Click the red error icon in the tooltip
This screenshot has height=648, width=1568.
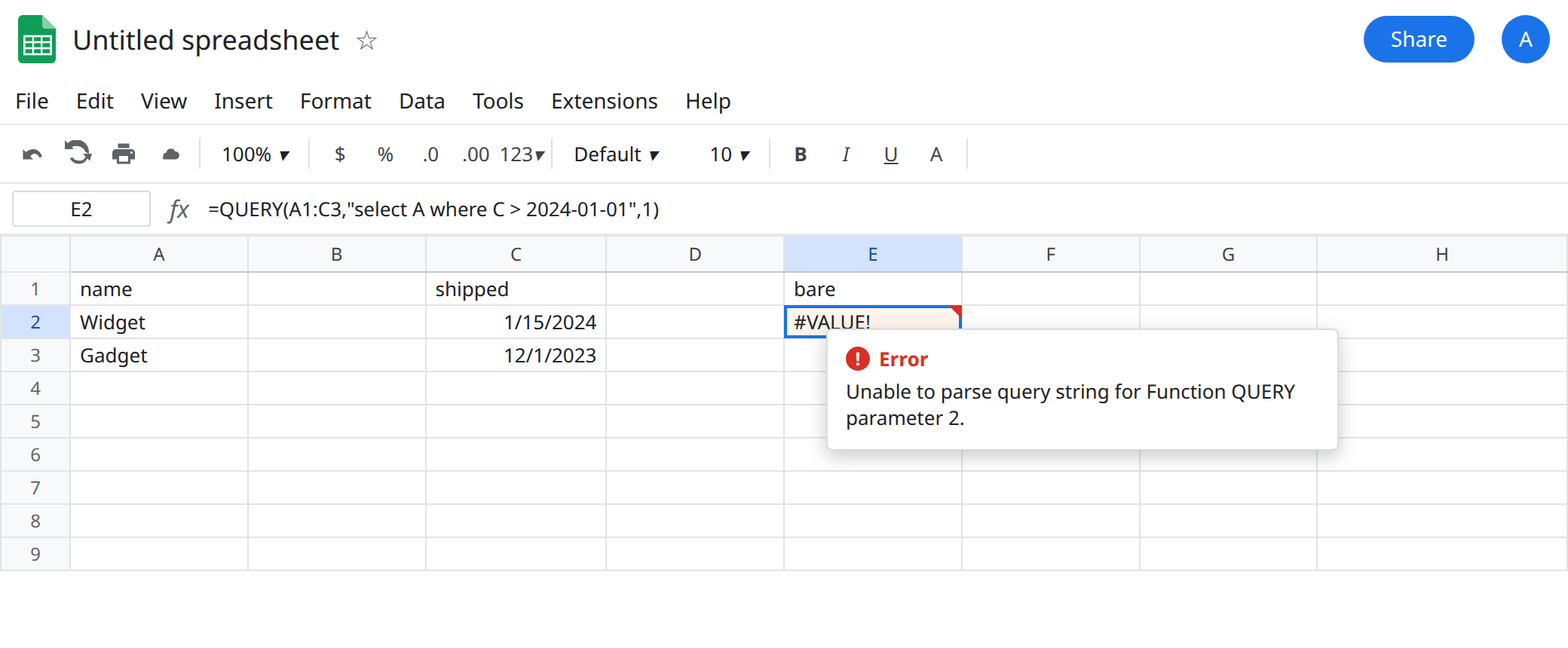click(x=858, y=359)
